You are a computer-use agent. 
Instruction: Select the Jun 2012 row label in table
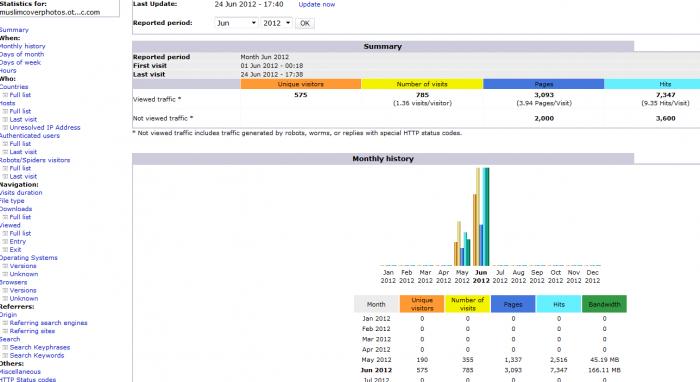(376, 370)
